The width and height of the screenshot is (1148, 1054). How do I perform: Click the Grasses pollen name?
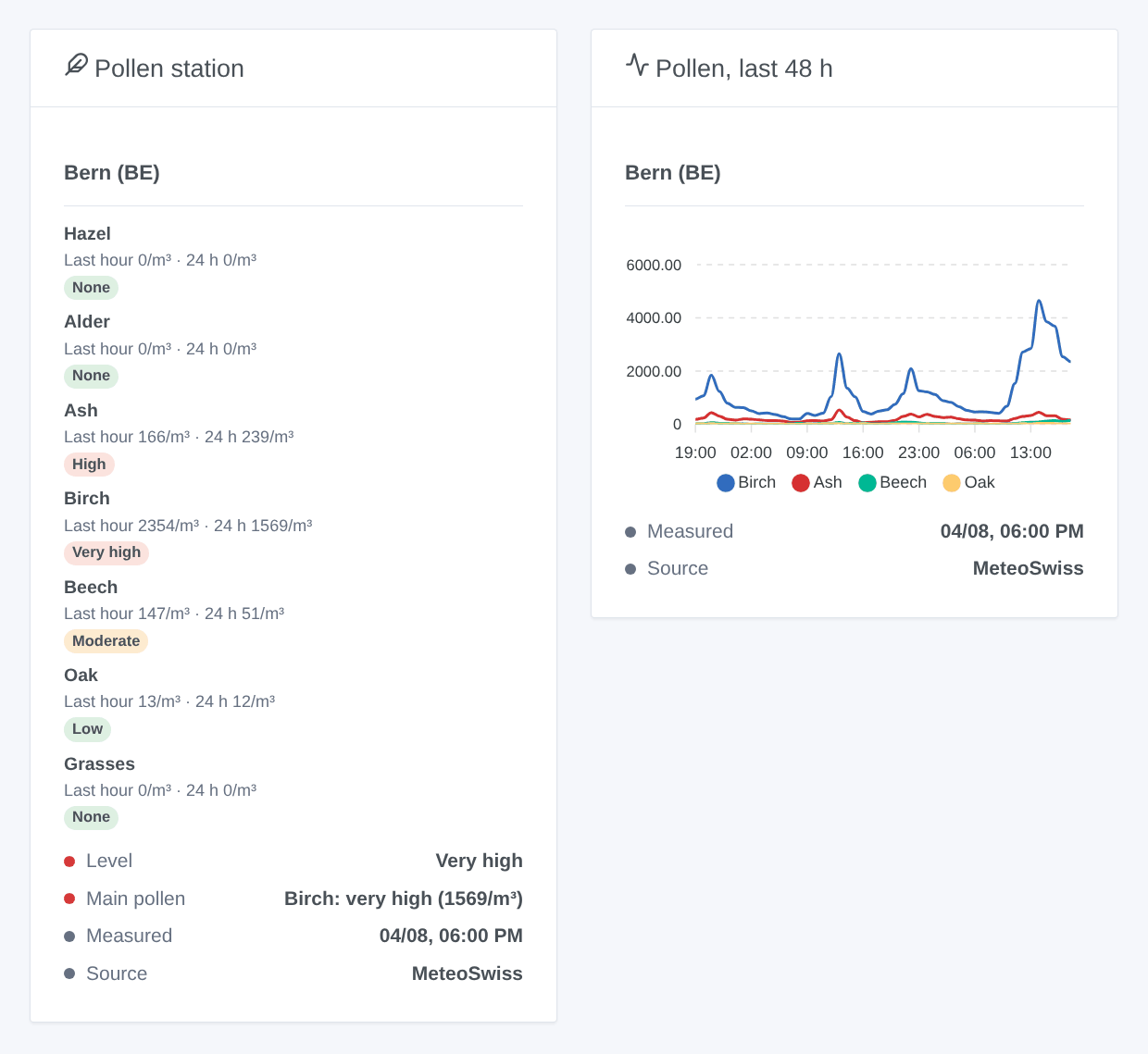click(x=99, y=764)
